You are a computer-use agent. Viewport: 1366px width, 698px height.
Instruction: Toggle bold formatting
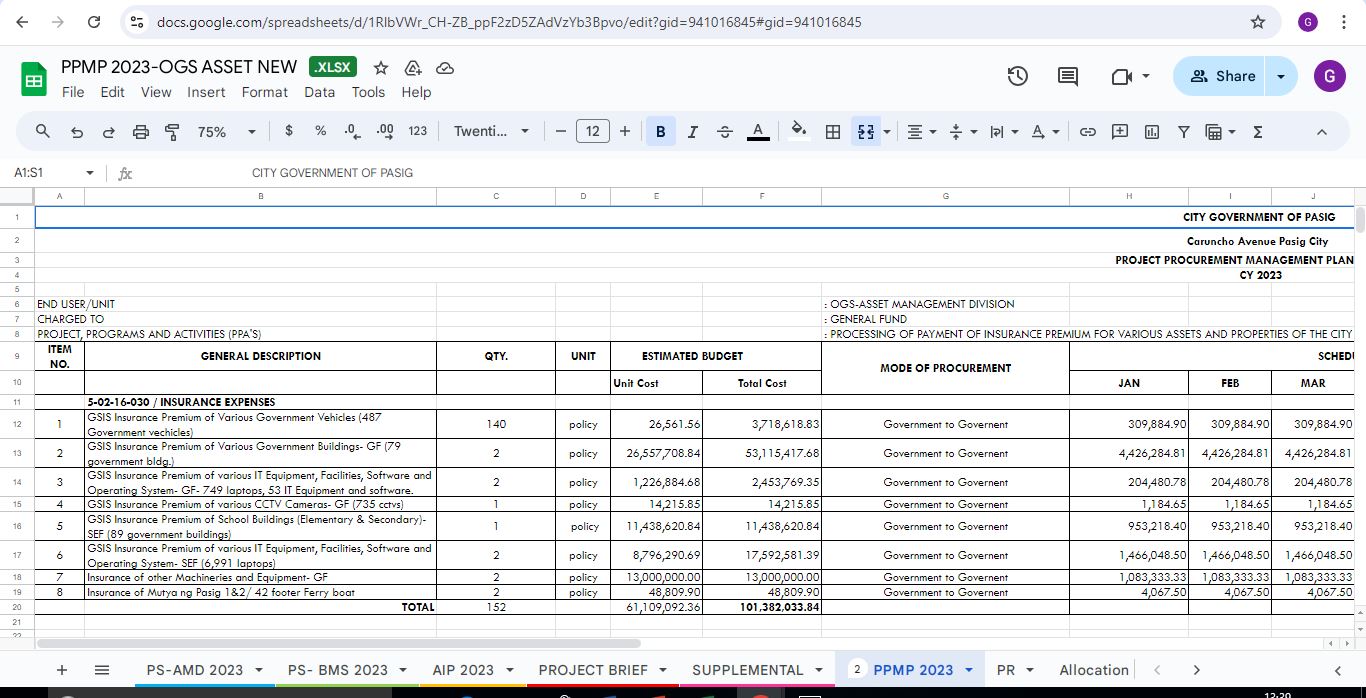[660, 132]
